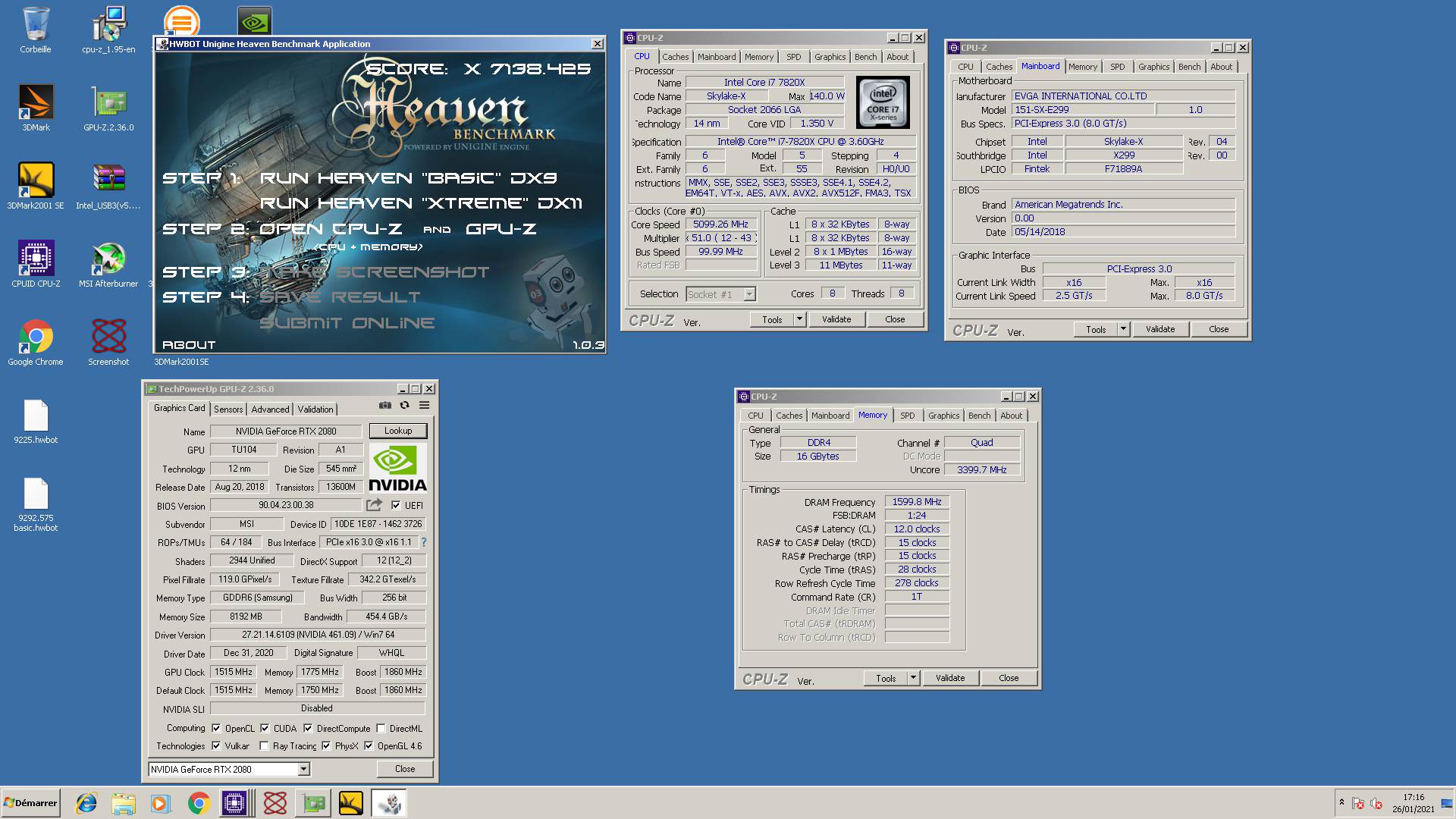Screen dimensions: 1456x819
Task: Toggle PhysX checkbox
Action: (326, 745)
